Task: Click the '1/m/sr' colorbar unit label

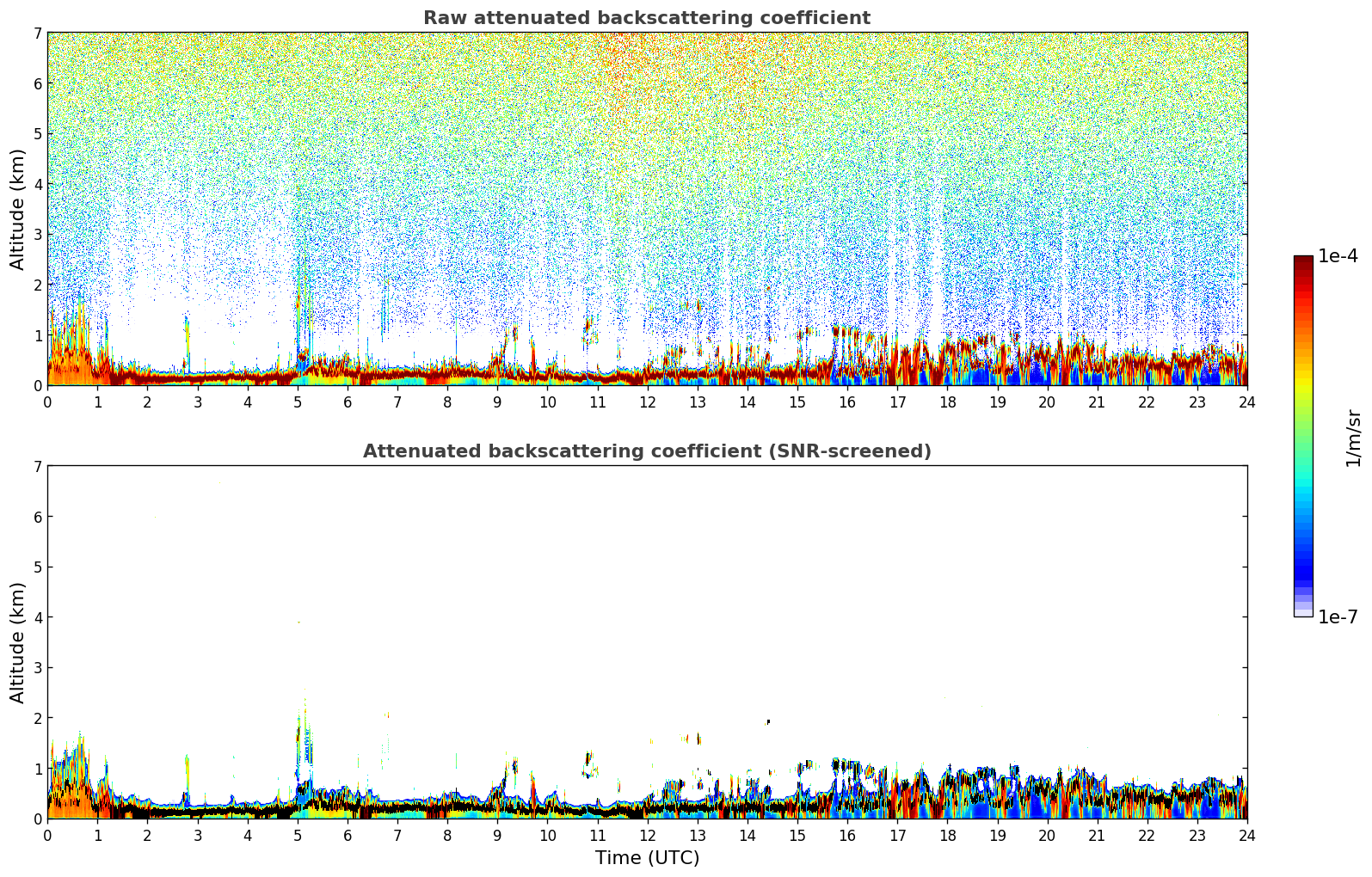Action: (1353, 437)
